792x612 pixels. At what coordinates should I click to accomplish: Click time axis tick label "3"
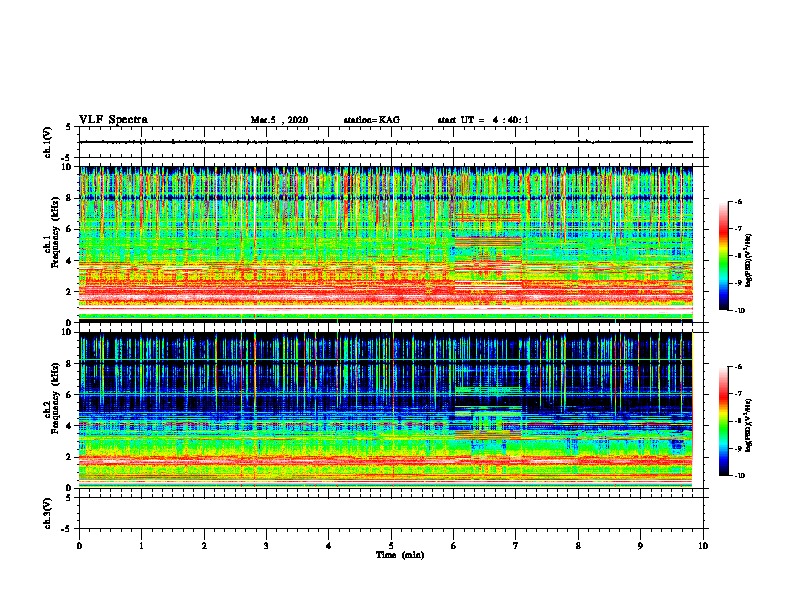pyautogui.click(x=266, y=546)
